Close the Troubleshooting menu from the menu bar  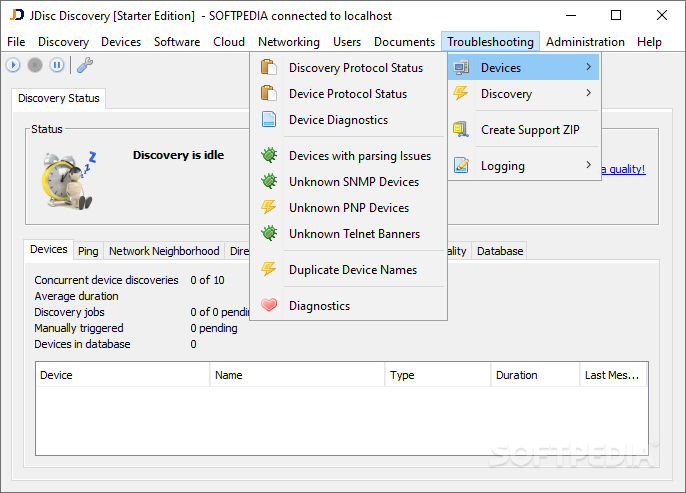pos(490,42)
